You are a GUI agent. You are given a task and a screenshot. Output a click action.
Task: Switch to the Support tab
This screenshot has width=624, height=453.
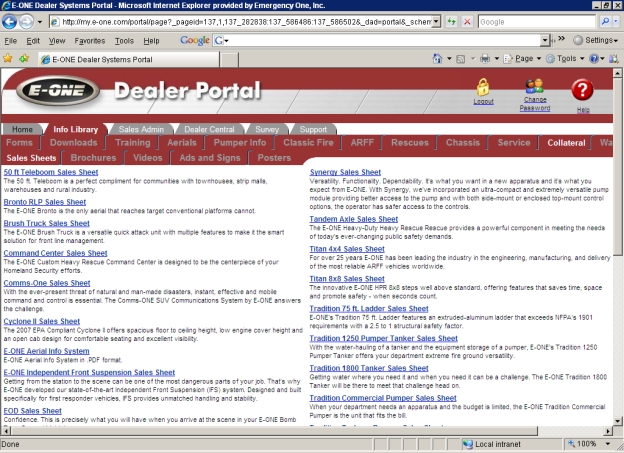tap(313, 129)
